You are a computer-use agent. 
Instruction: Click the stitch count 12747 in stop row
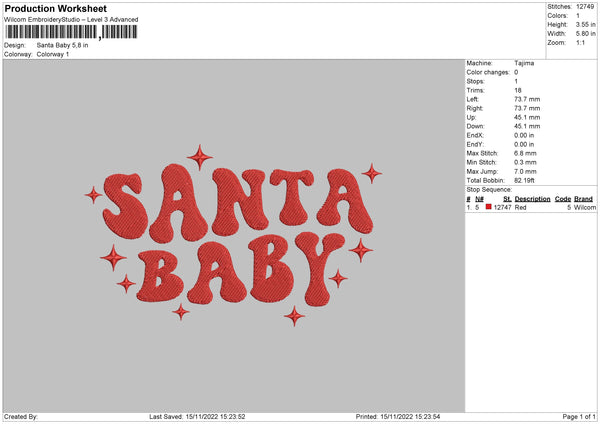[502, 207]
